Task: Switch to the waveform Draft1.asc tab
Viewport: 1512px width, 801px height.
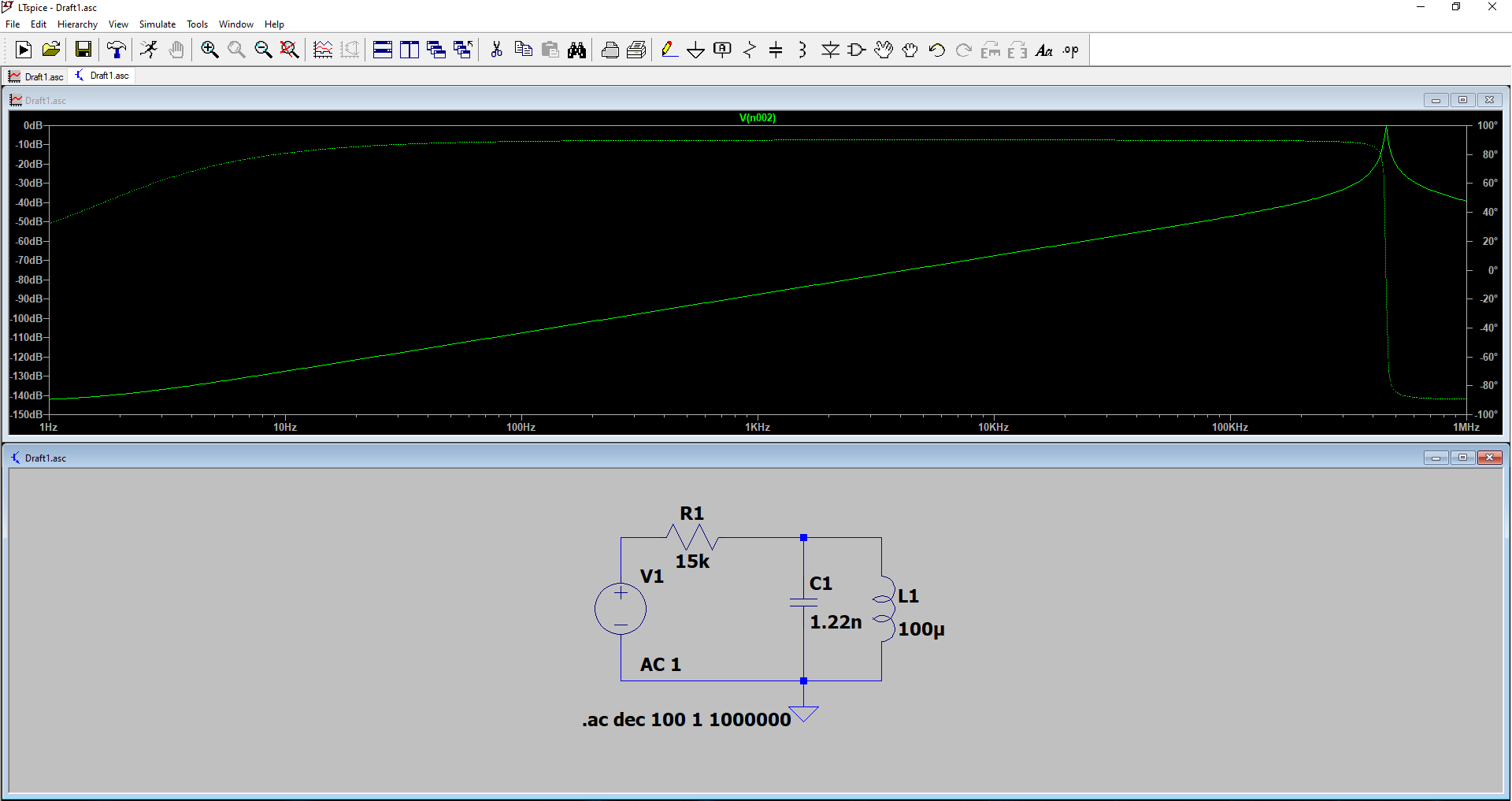Action: click(x=36, y=76)
